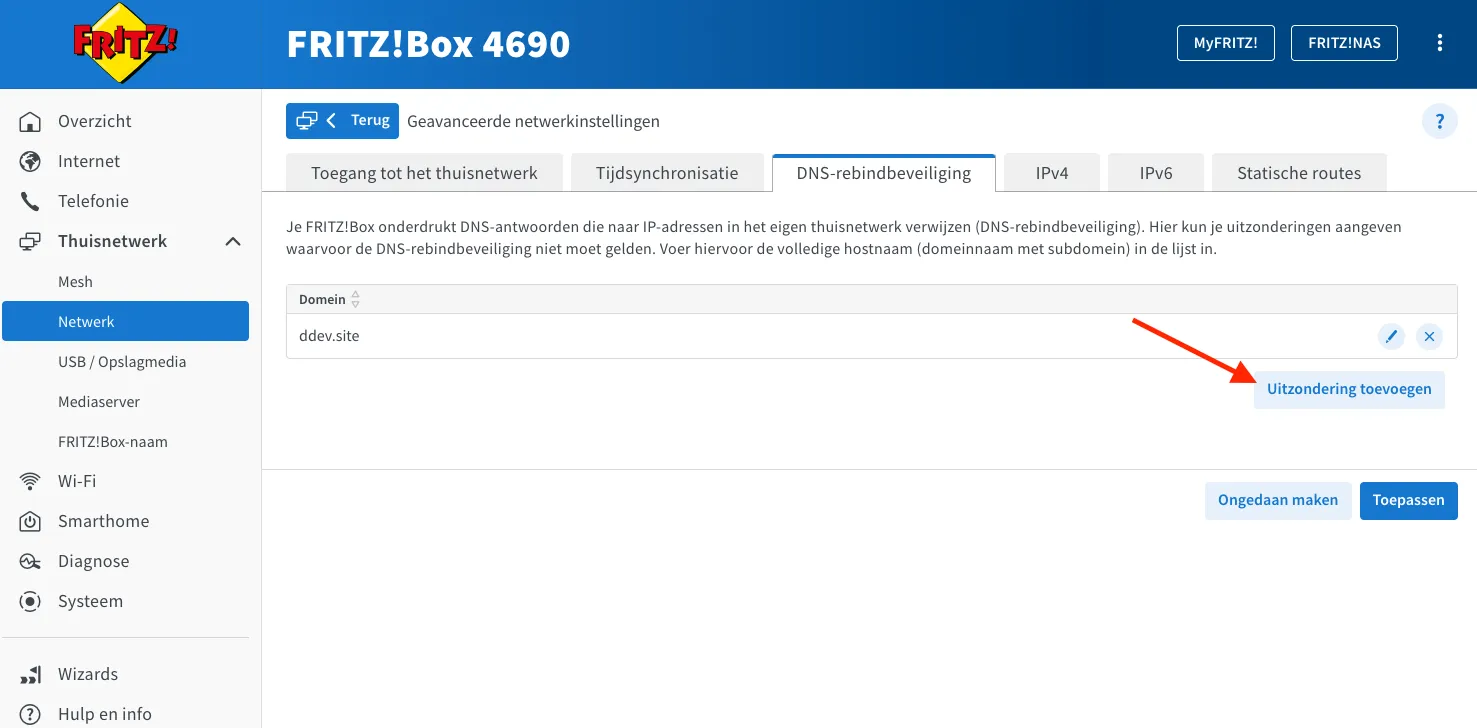Click the Wizards icon
Viewport: 1477px width, 728px height.
point(31,674)
